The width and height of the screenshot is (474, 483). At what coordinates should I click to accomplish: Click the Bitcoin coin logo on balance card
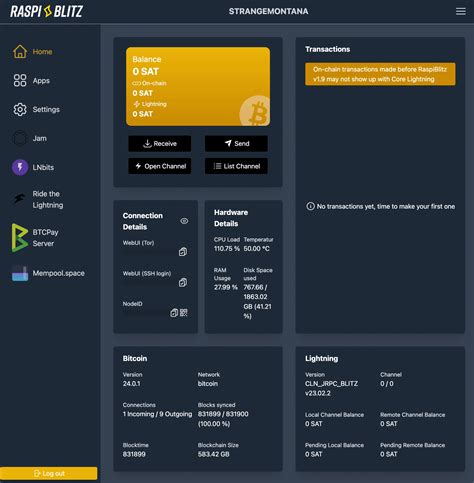tap(256, 111)
